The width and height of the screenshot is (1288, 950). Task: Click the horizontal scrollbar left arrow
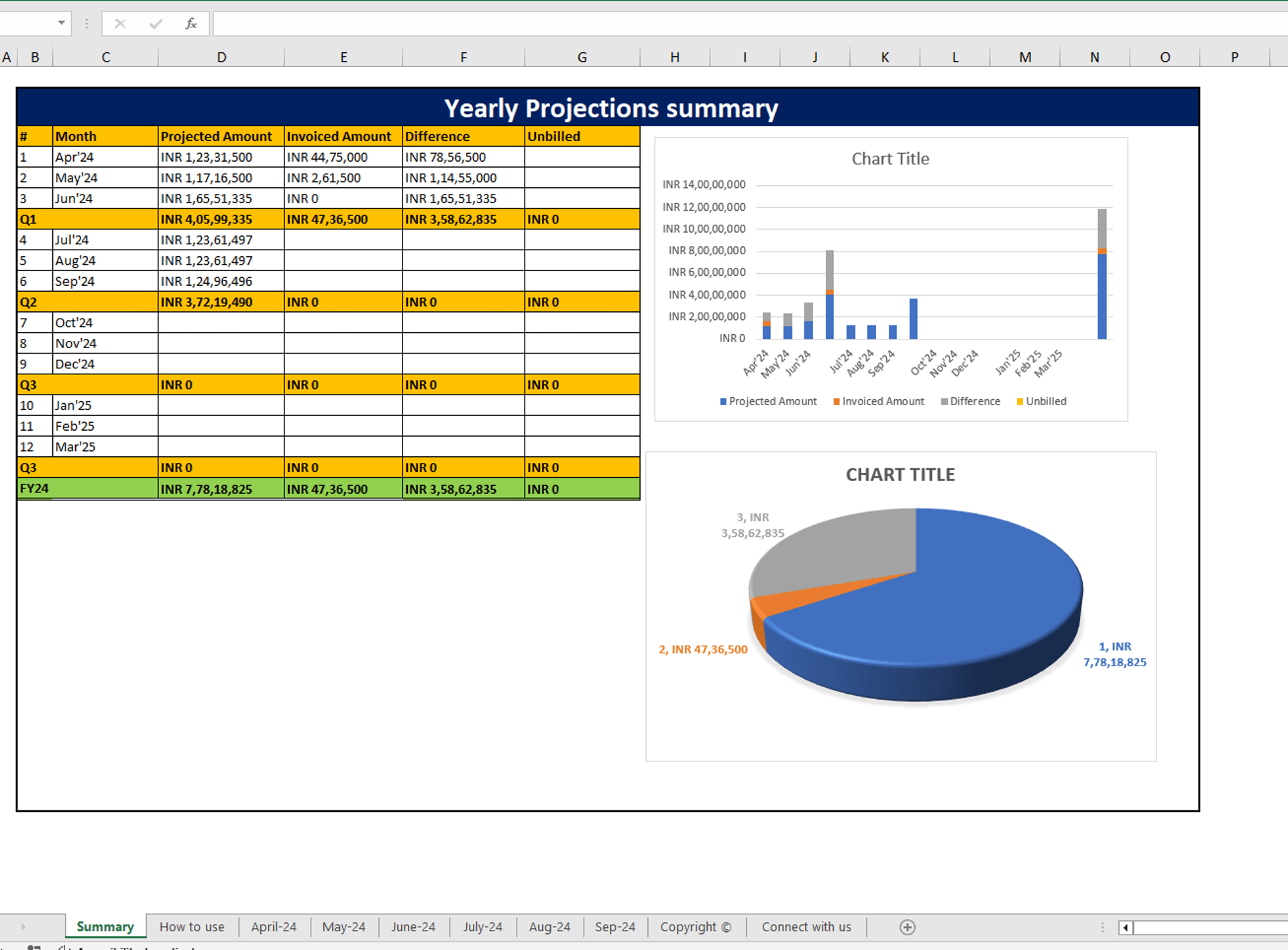point(1126,928)
